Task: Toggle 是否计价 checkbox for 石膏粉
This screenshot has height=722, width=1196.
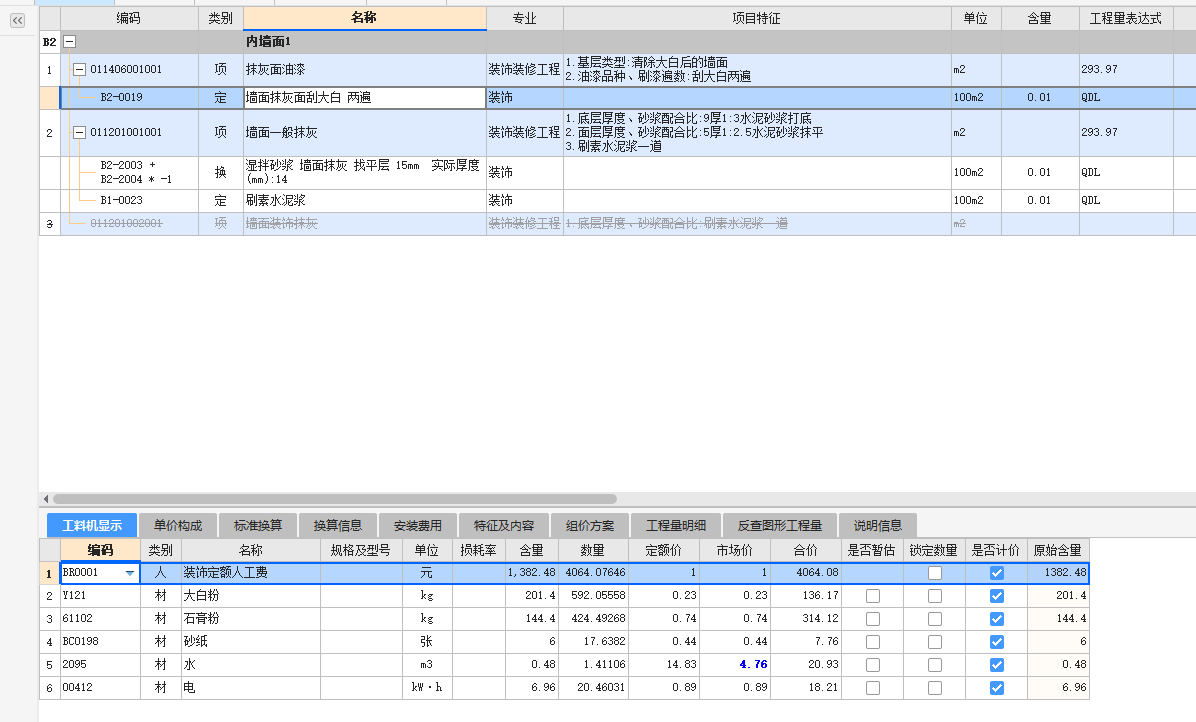Action: click(996, 619)
